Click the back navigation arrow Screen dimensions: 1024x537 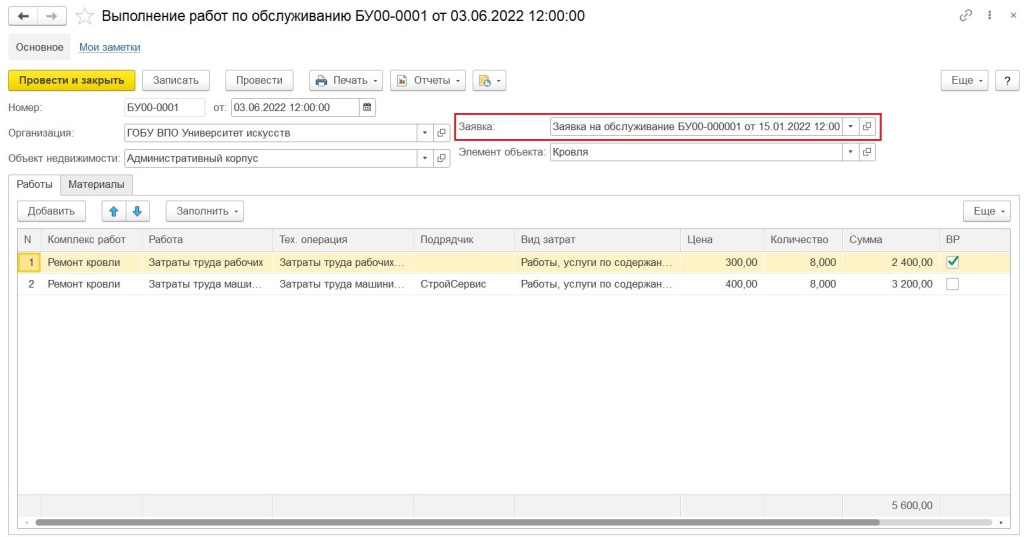coord(24,16)
